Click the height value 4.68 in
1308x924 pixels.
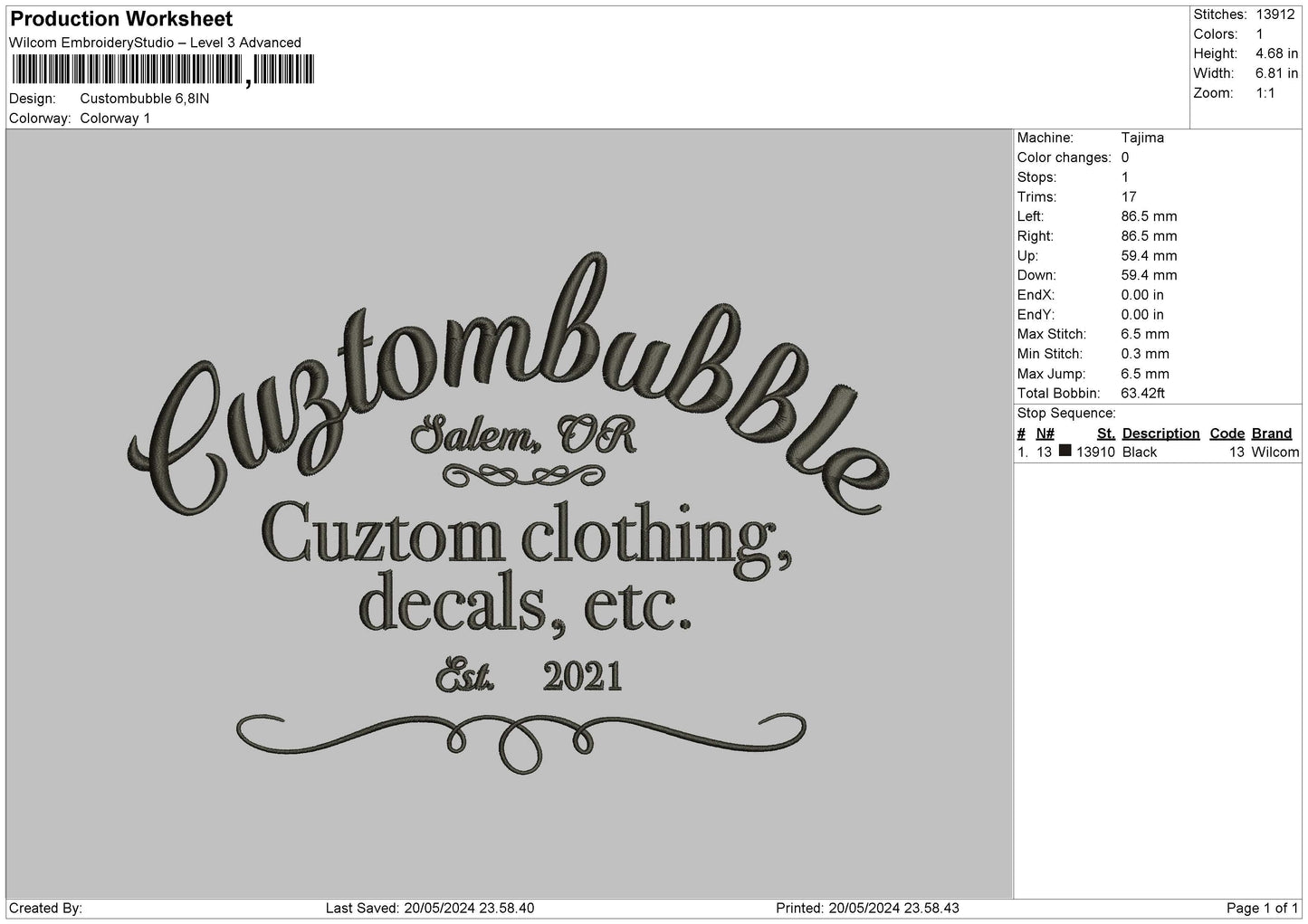click(x=1276, y=54)
